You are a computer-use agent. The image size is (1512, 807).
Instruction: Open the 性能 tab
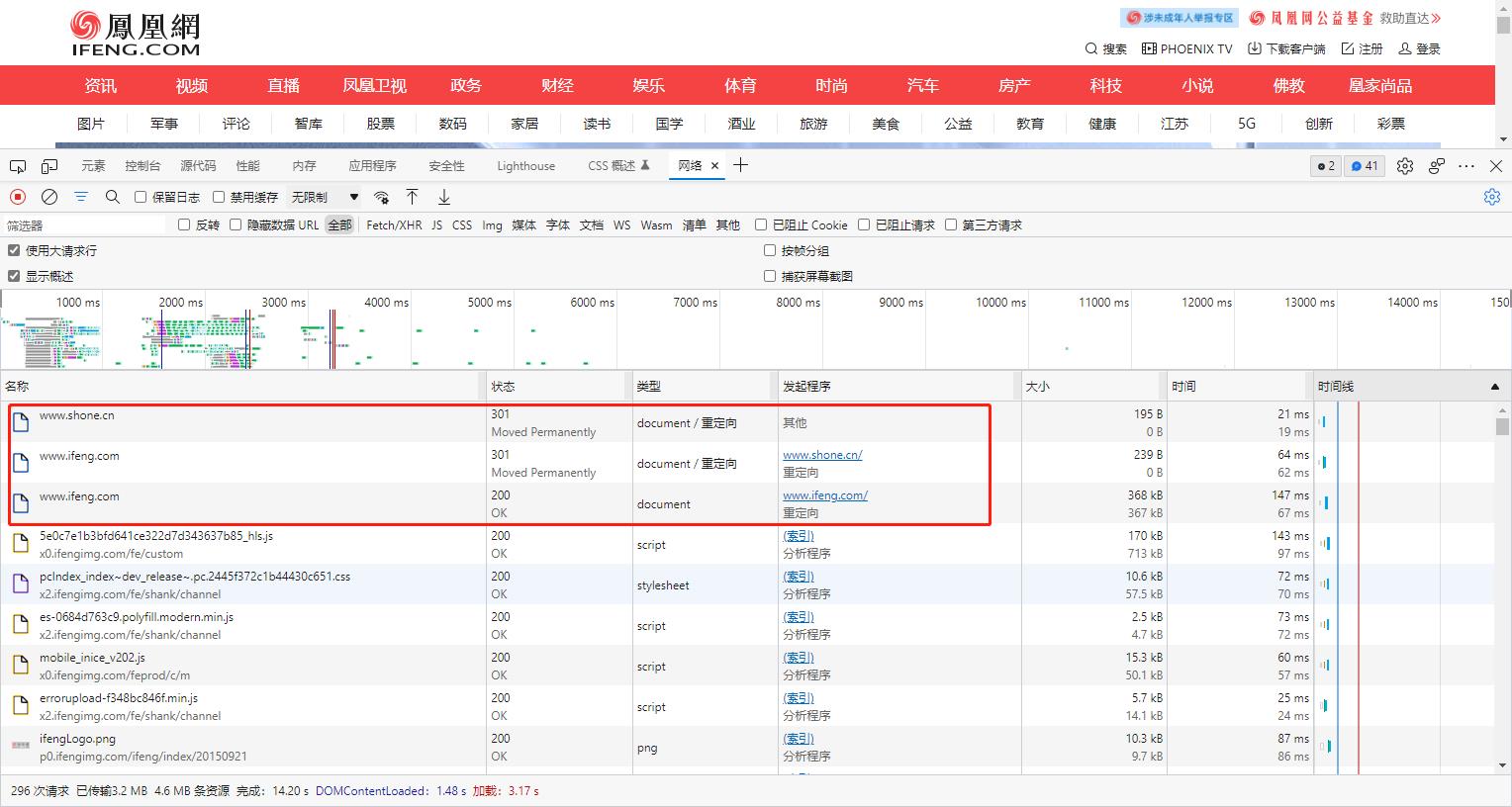[x=247, y=166]
